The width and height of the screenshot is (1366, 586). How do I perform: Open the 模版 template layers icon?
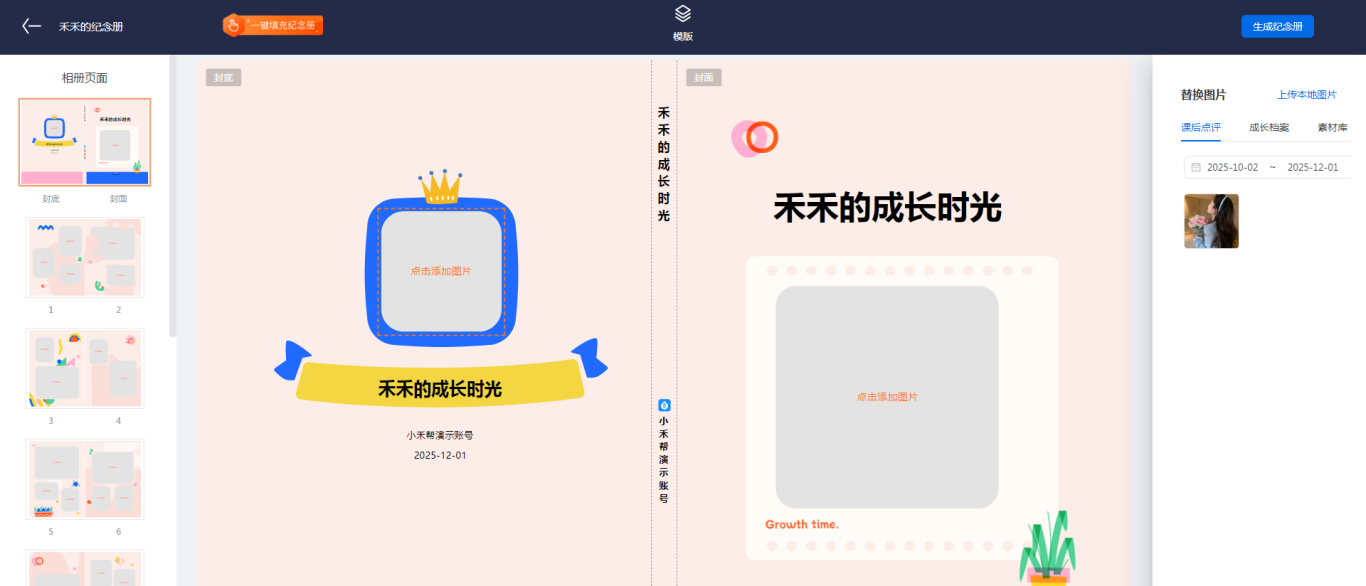pos(683,14)
